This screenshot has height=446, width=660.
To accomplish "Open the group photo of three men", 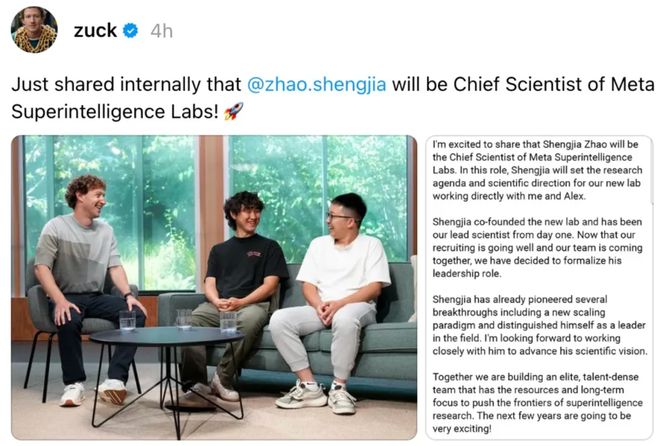I will click(214, 288).
